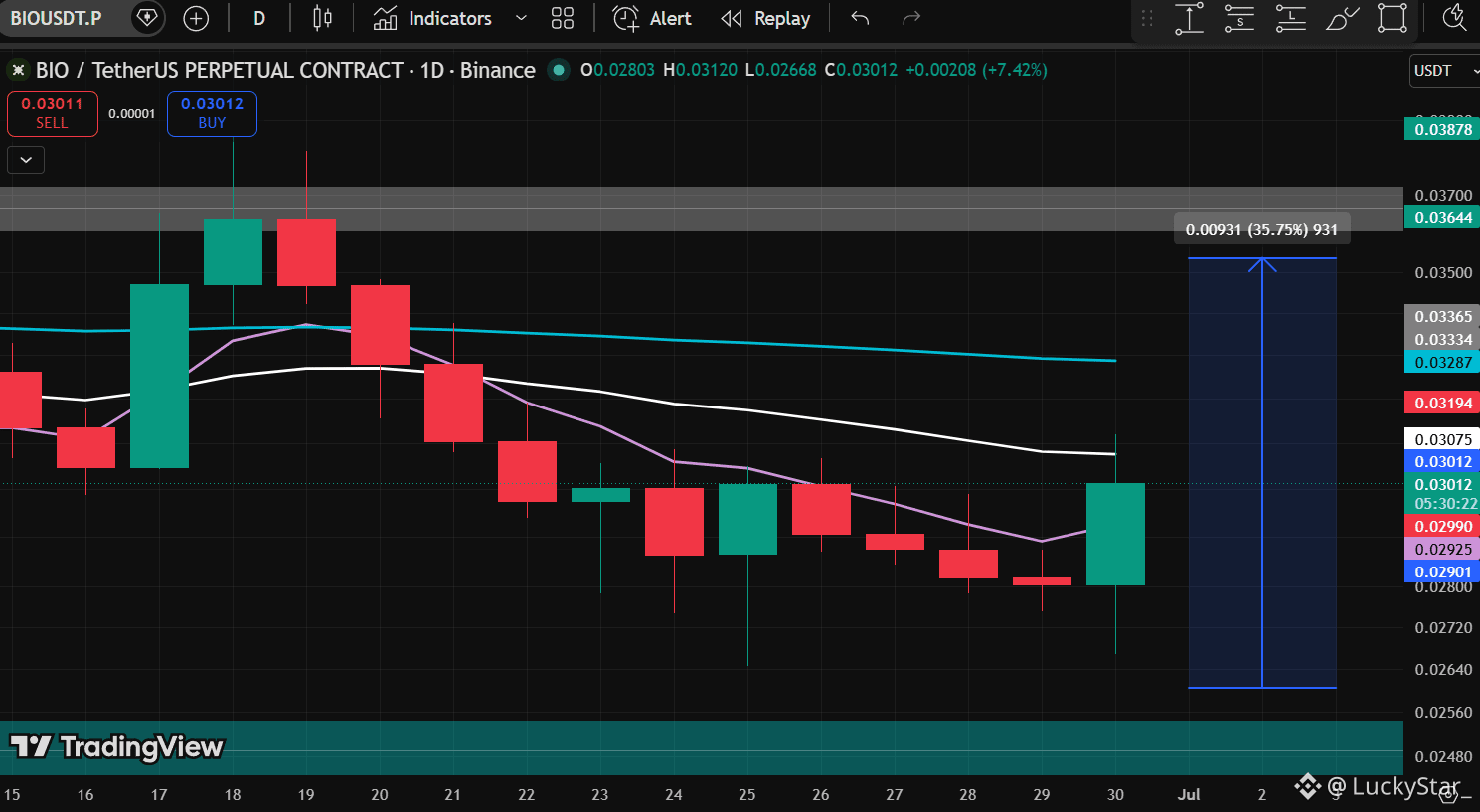This screenshot has height=812, width=1480.
Task: Click the 0.03334 gray price label
Action: click(x=1443, y=340)
